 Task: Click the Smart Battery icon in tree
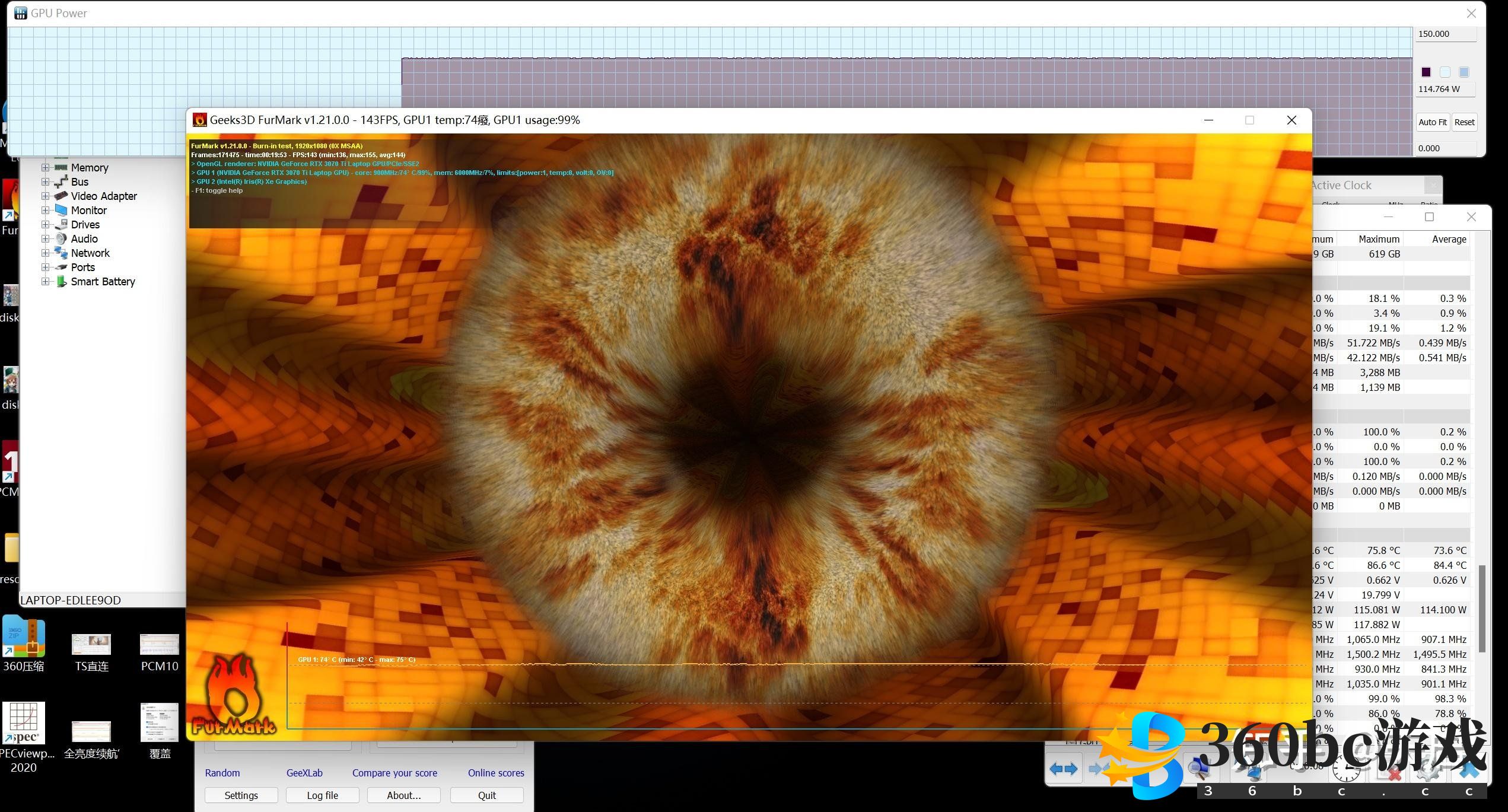tap(61, 282)
